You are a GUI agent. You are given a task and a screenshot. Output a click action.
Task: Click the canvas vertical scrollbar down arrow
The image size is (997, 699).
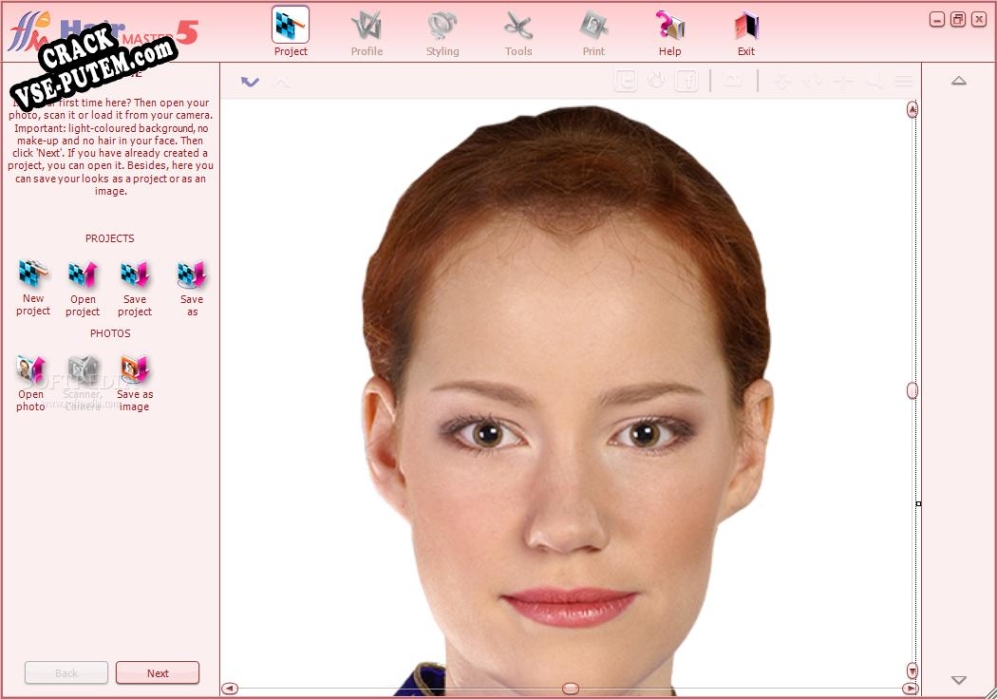912,670
